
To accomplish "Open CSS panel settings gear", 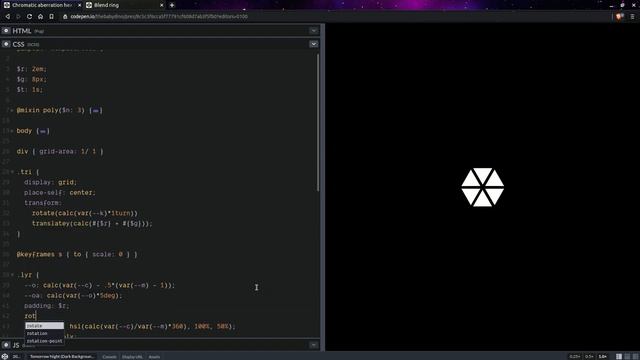I will [x=6, y=44].
